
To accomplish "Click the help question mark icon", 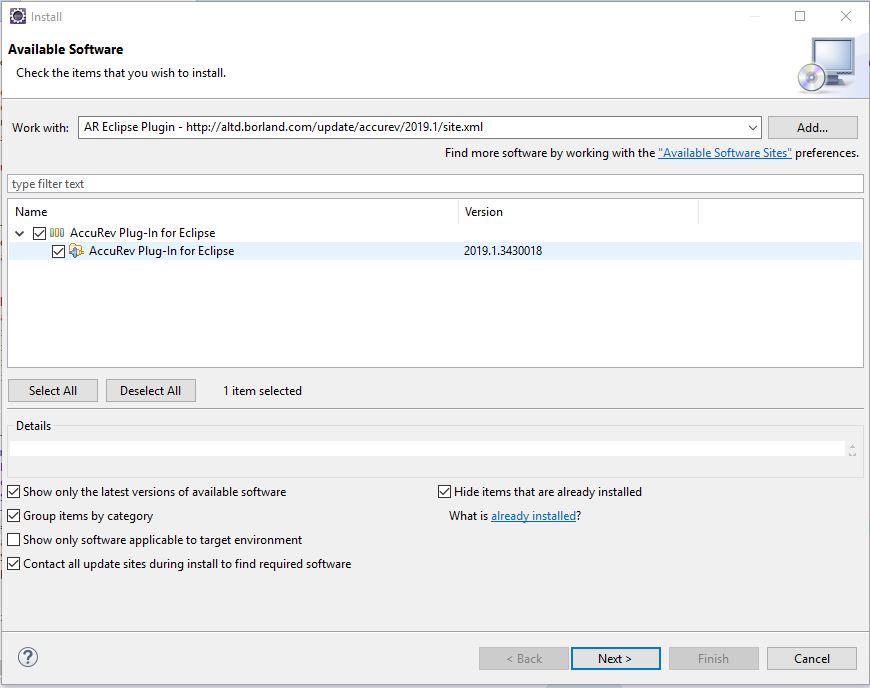I will [28, 657].
